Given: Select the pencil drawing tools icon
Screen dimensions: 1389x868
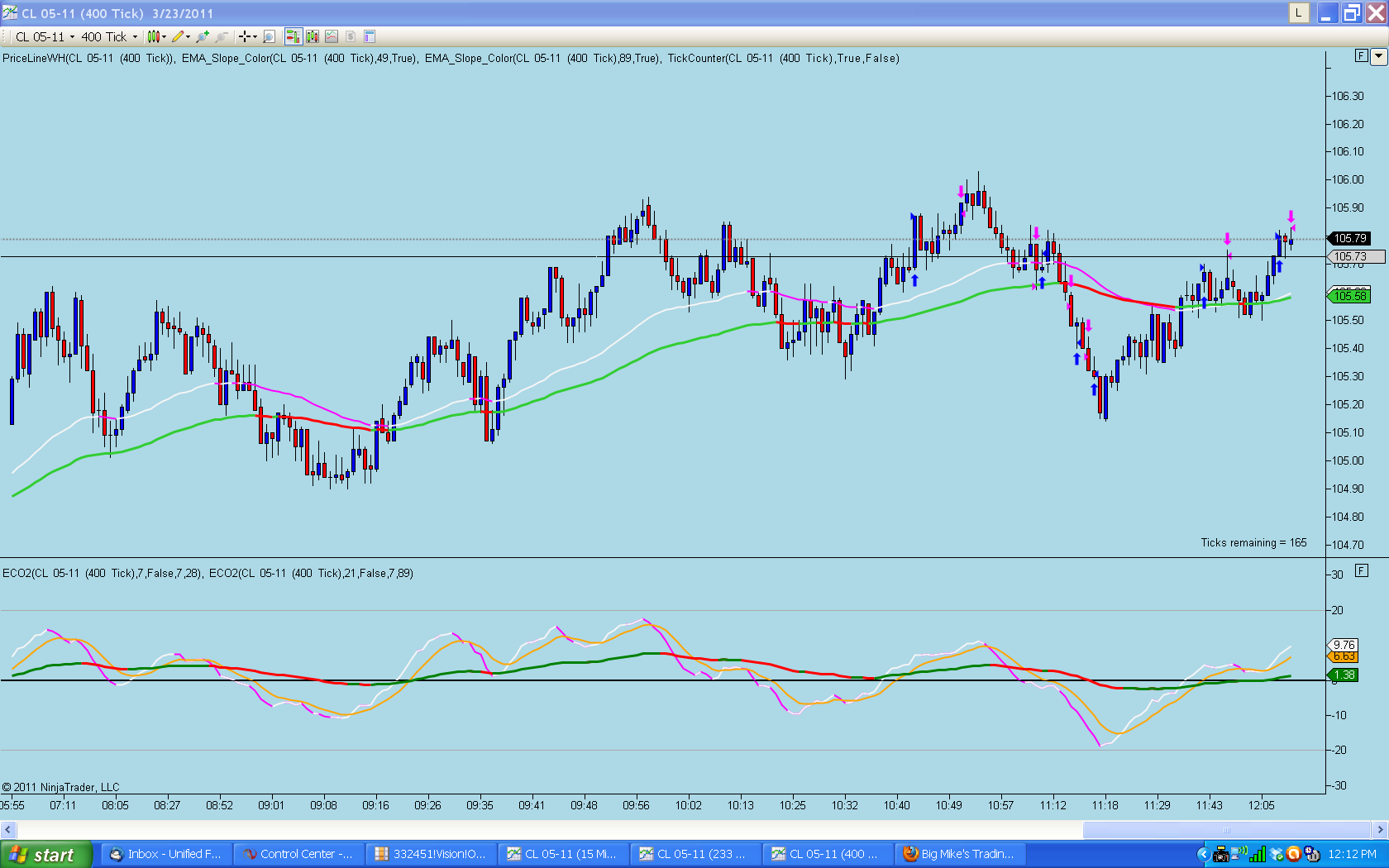Looking at the screenshot, I should (178, 36).
